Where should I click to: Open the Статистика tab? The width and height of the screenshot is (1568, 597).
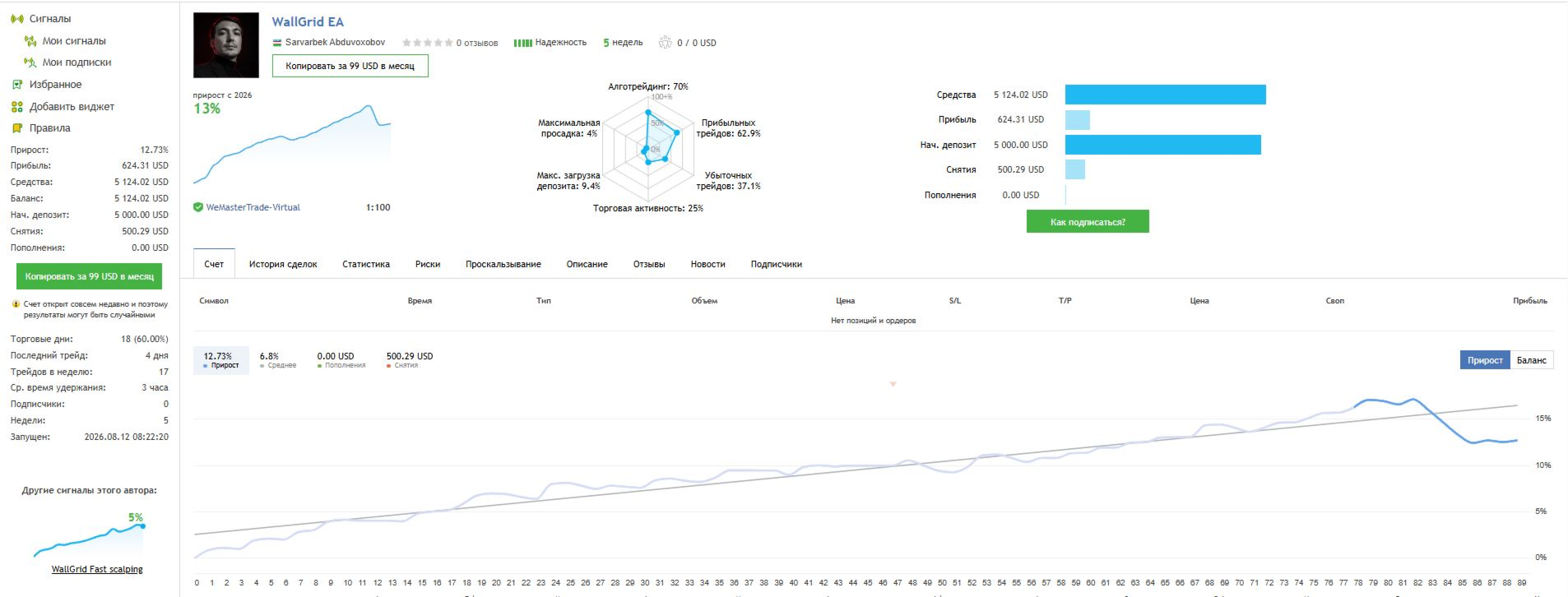(366, 264)
